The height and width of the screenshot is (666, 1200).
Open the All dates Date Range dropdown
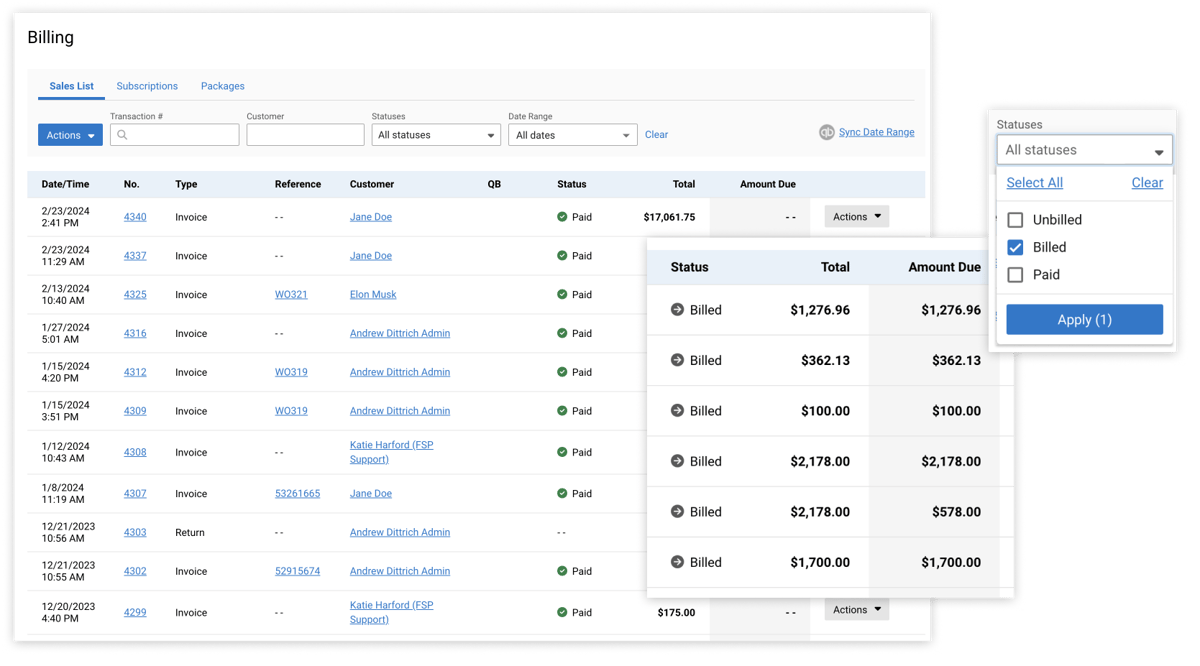[572, 135]
